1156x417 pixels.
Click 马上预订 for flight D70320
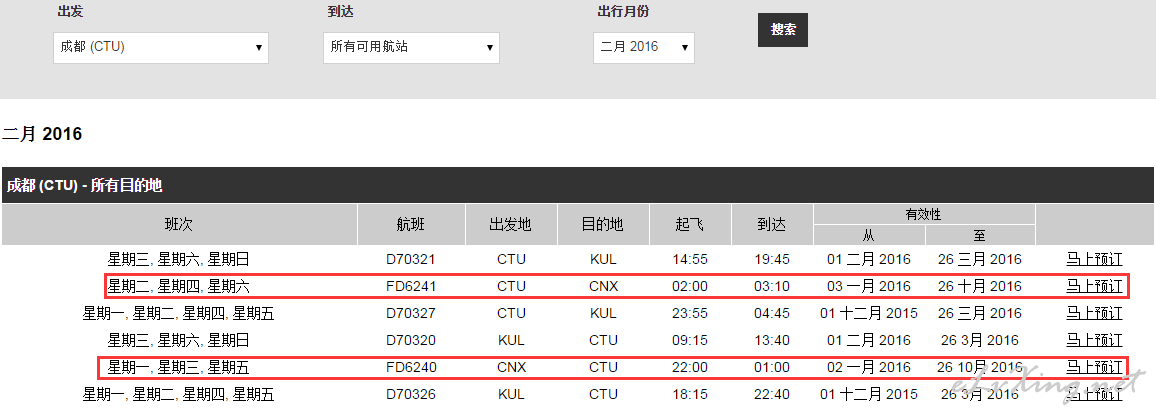(x=1094, y=340)
